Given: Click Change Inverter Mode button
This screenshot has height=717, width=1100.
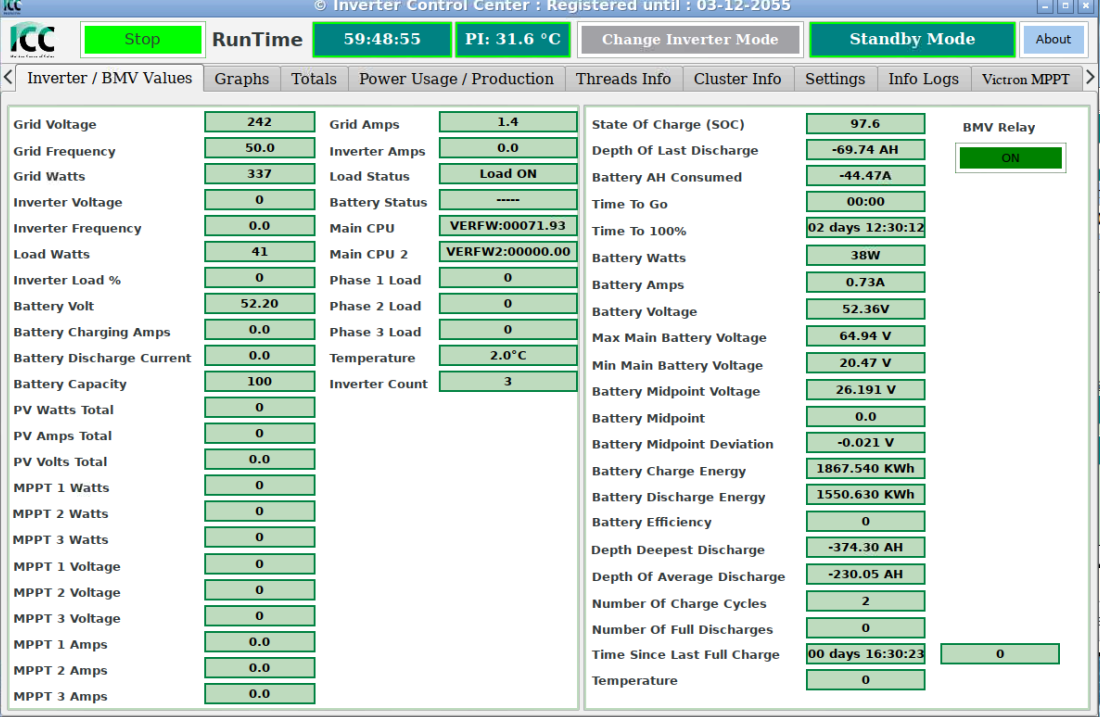Looking at the screenshot, I should [690, 39].
